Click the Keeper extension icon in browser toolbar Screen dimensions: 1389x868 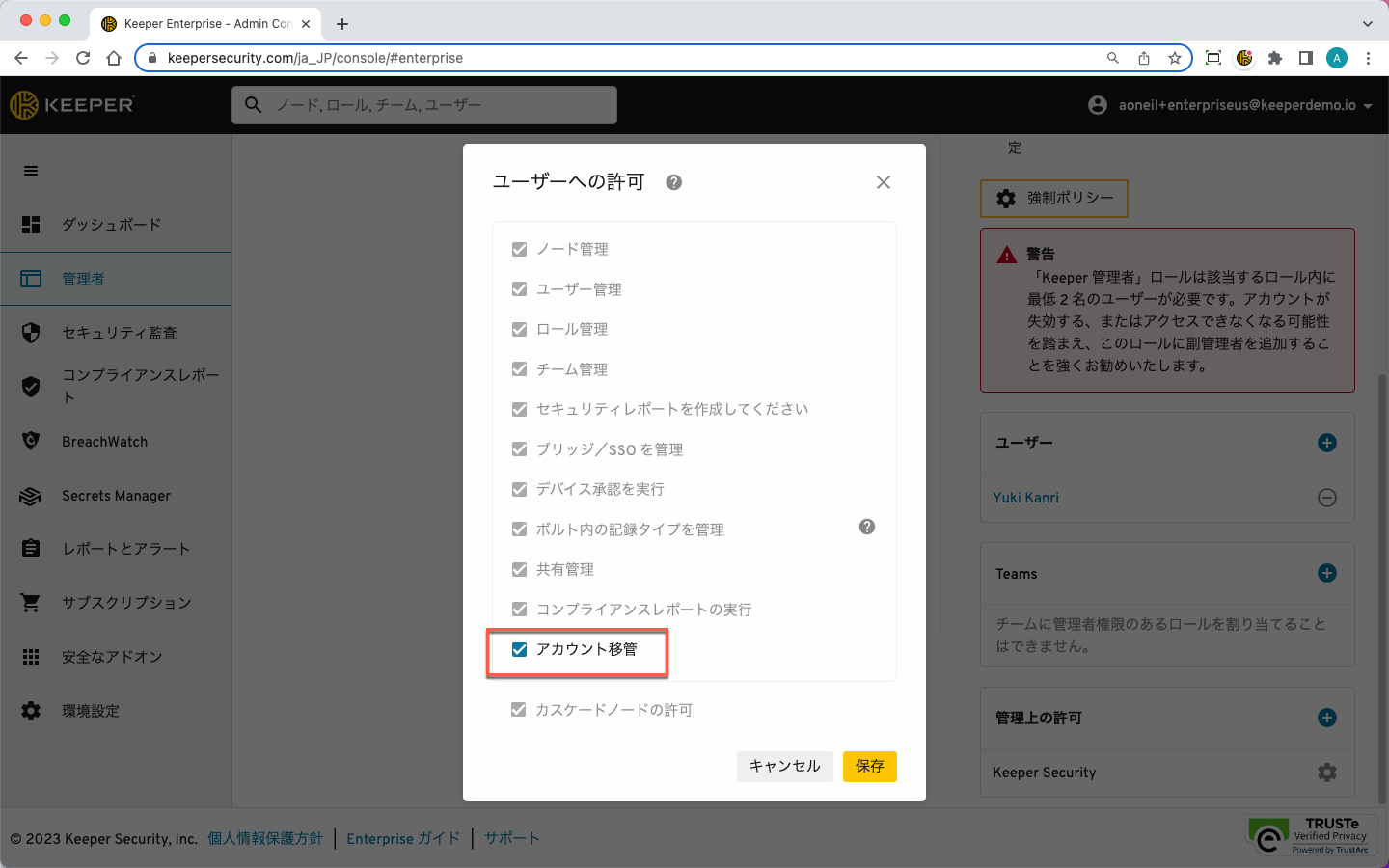tap(1244, 58)
